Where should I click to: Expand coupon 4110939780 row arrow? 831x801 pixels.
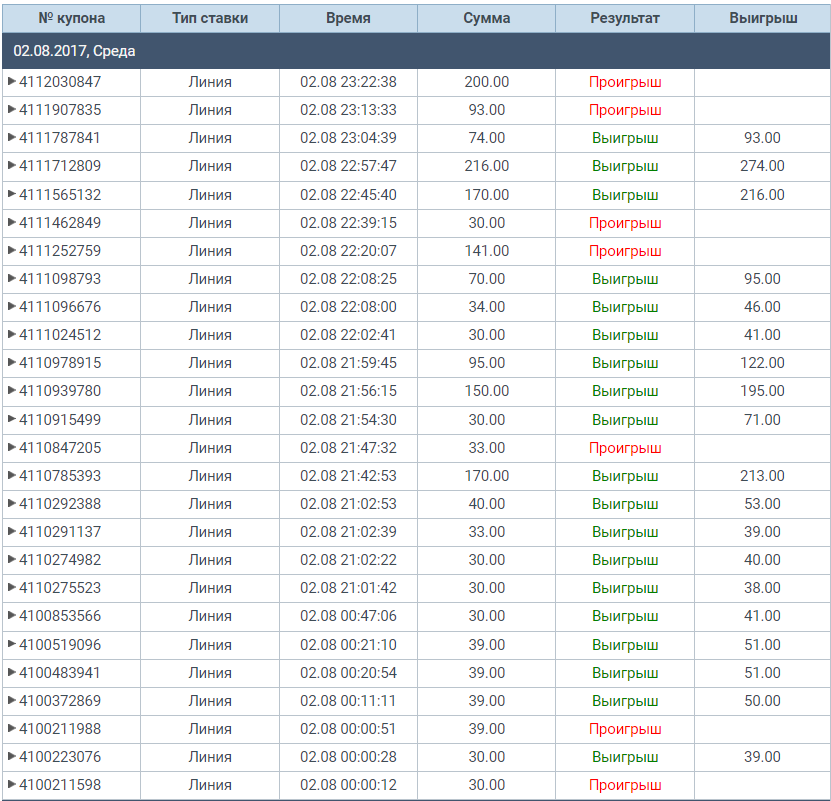(x=12, y=391)
